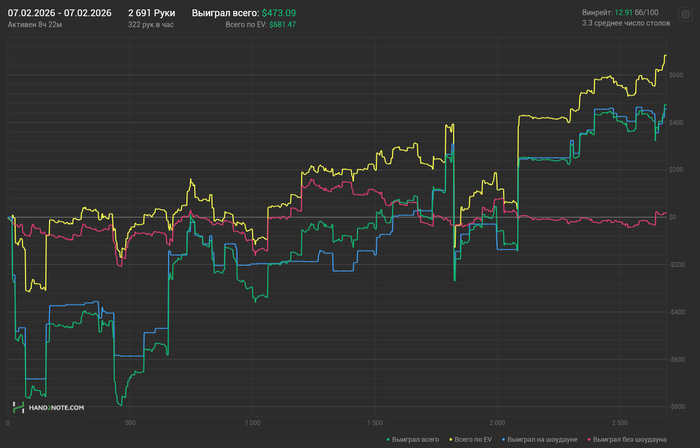Click the '500' x-axis label
Screen dimensions: 700x448
click(x=130, y=423)
